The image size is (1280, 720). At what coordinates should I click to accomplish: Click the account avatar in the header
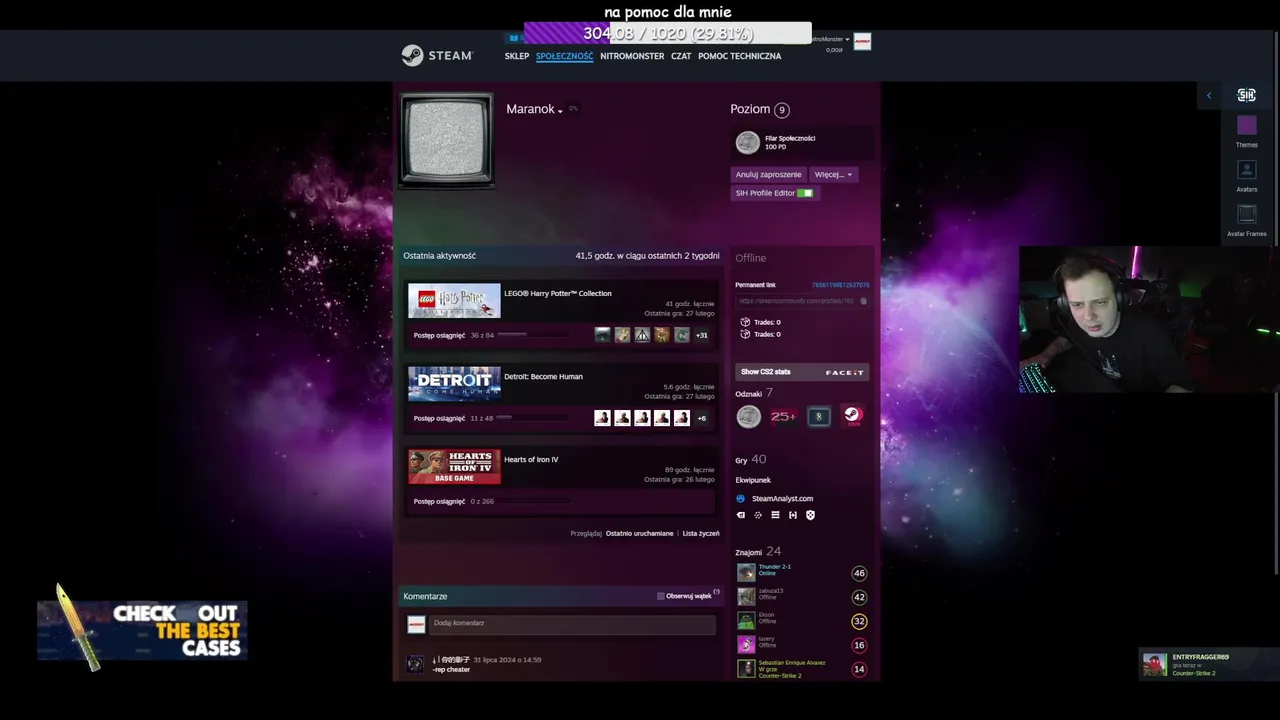pos(862,41)
